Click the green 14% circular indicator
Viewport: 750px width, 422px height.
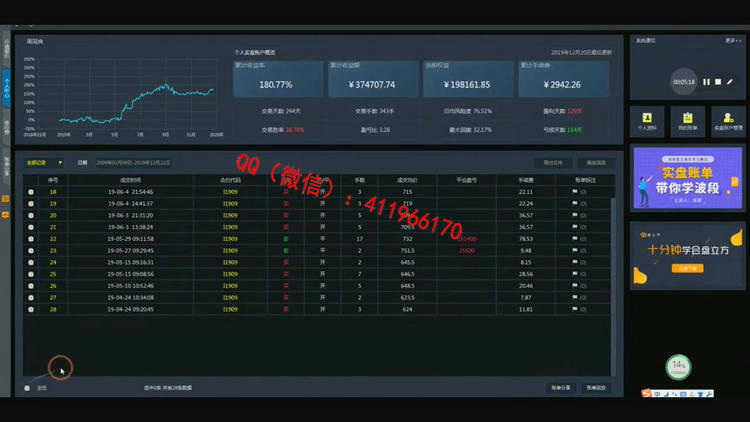[678, 367]
